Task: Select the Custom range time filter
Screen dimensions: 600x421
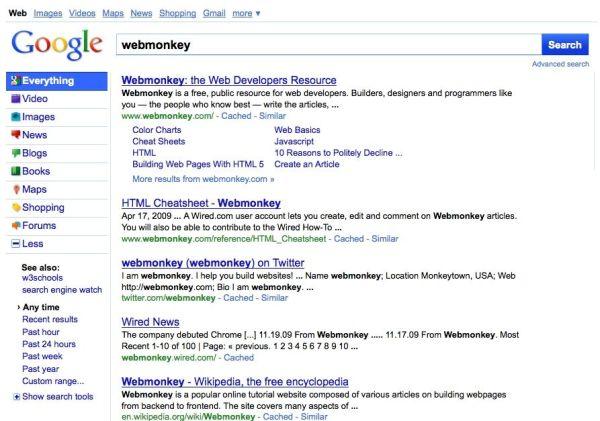Action: click(x=53, y=381)
